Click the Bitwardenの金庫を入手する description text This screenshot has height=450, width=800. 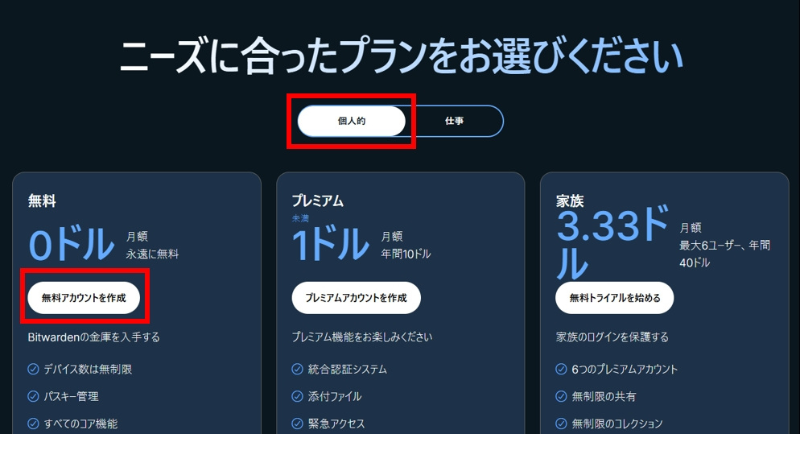pyautogui.click(x=93, y=337)
